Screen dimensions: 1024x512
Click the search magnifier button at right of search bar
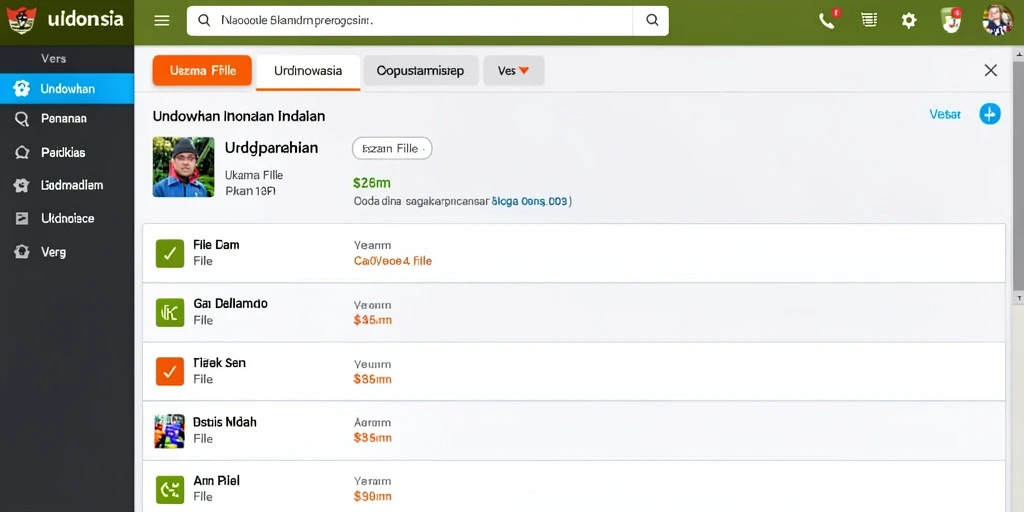[652, 21]
